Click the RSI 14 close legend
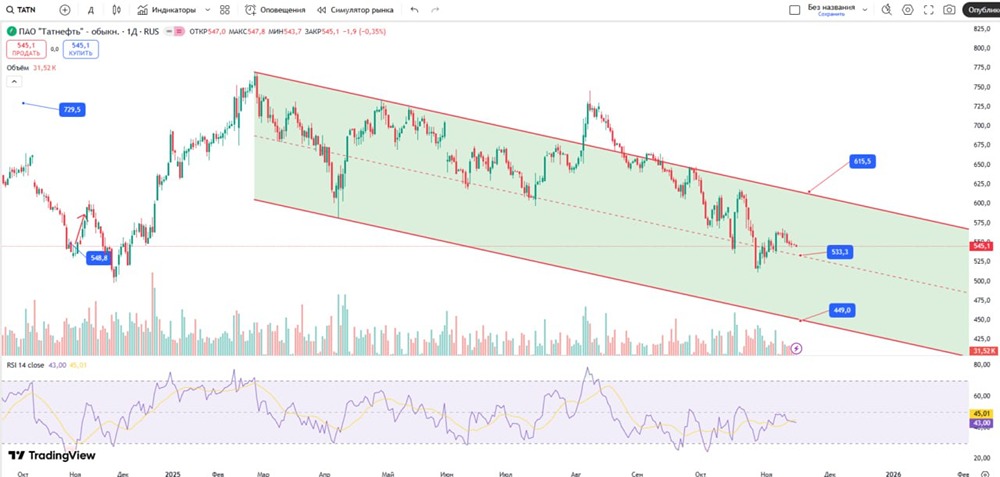This screenshot has width=1000, height=477. (x=27, y=365)
